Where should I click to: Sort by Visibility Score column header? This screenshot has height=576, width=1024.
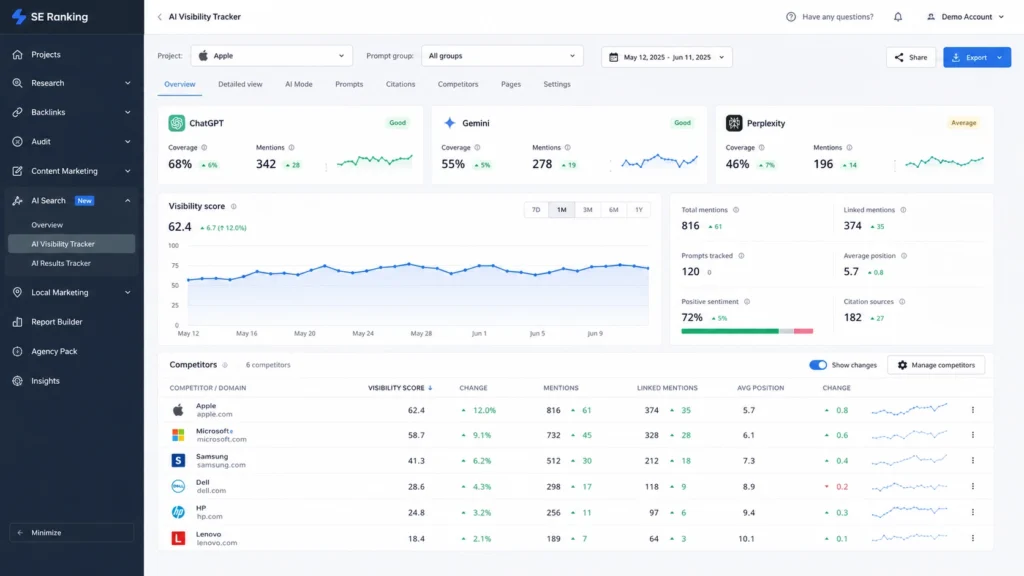click(x=400, y=388)
